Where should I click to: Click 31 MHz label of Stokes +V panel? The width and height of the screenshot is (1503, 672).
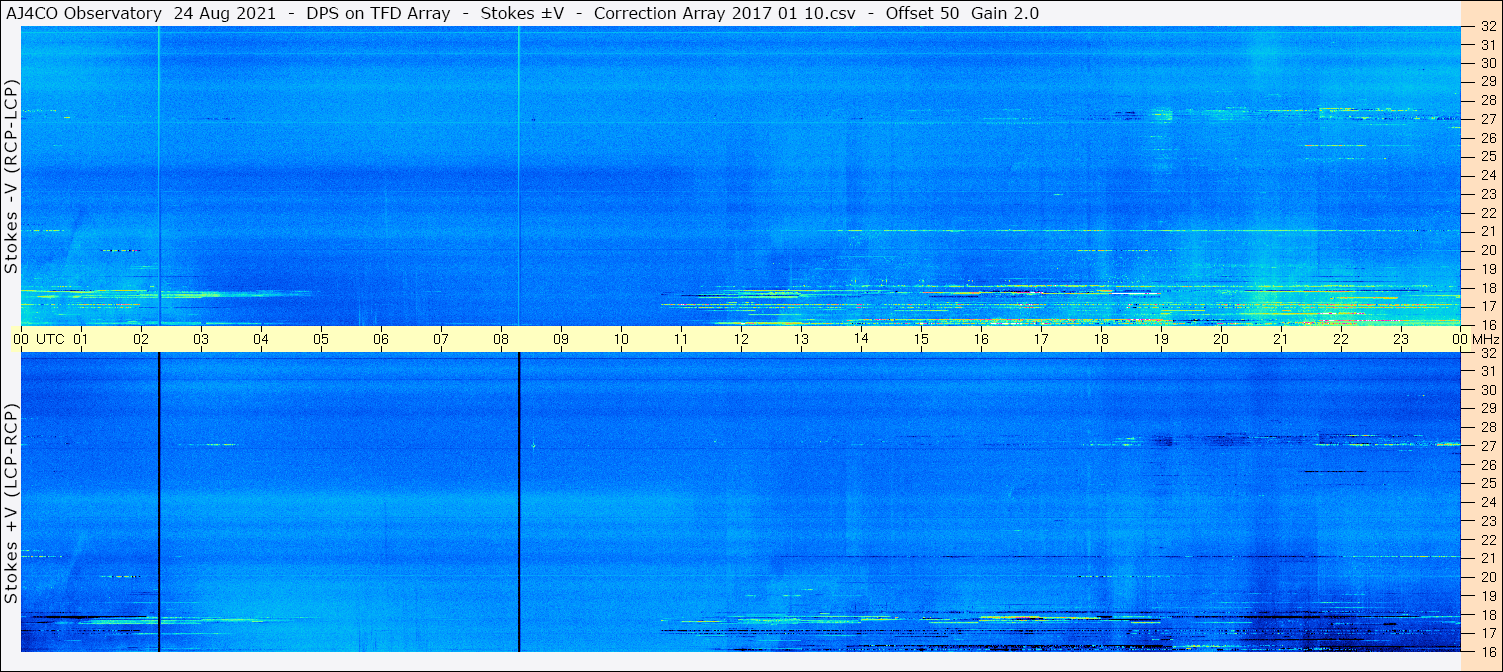coord(1487,371)
